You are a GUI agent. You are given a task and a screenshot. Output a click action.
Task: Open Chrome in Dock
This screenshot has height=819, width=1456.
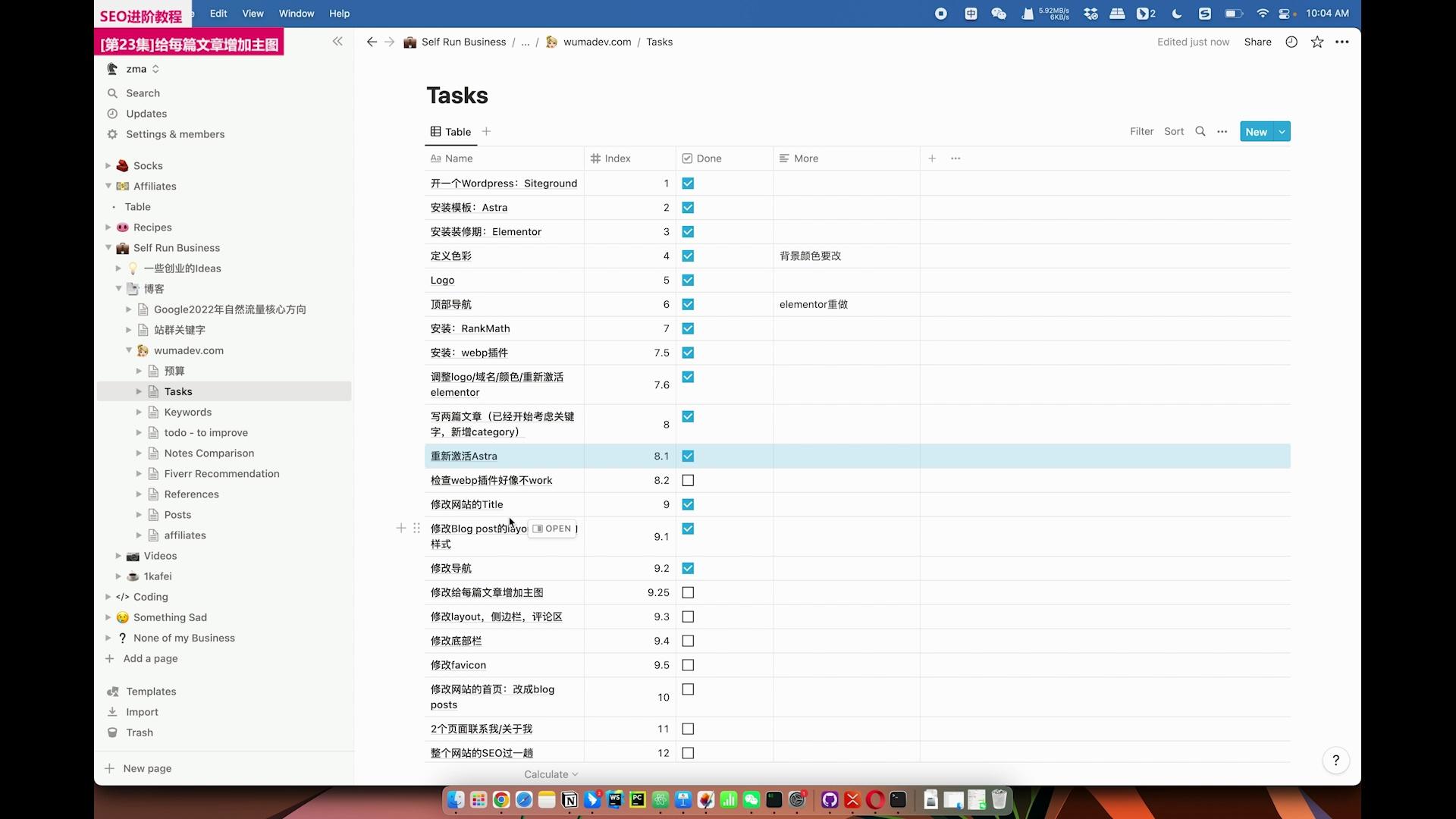(x=501, y=800)
